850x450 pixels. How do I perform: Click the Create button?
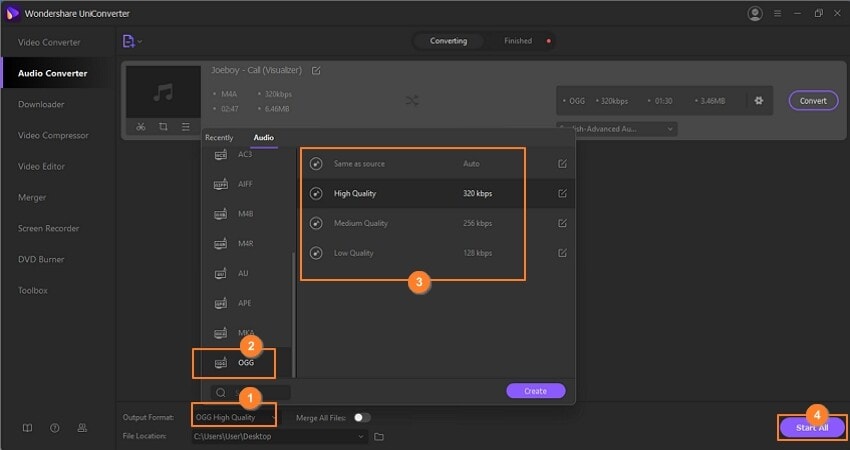pos(536,391)
